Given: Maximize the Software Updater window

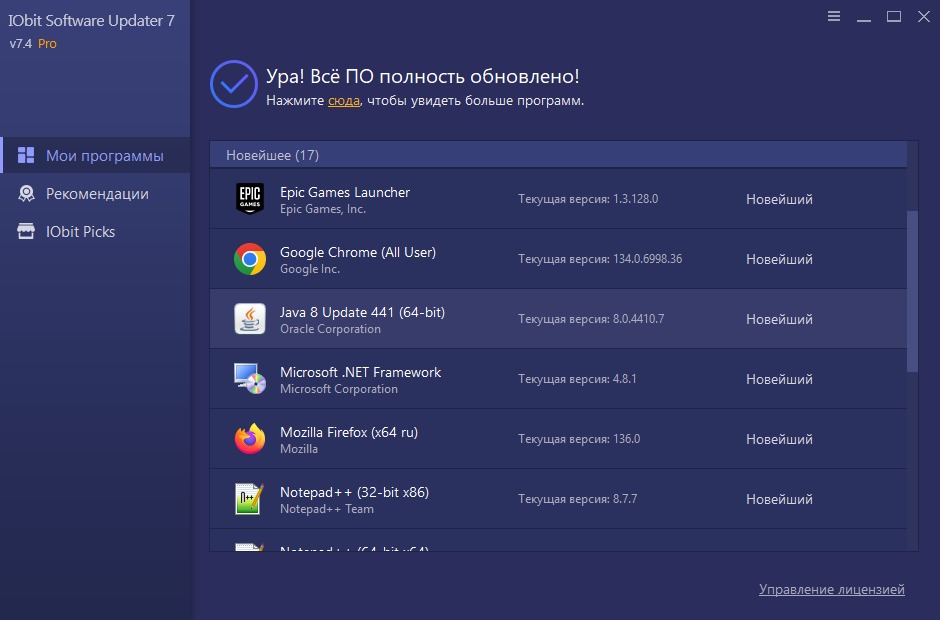Looking at the screenshot, I should click(894, 17).
